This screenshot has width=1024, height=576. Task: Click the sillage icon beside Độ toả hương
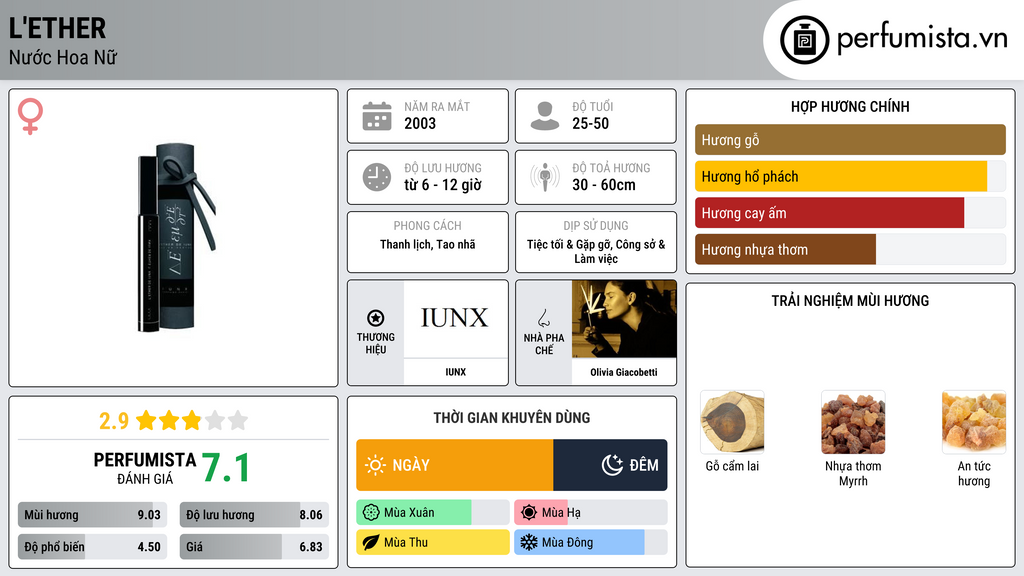[545, 177]
